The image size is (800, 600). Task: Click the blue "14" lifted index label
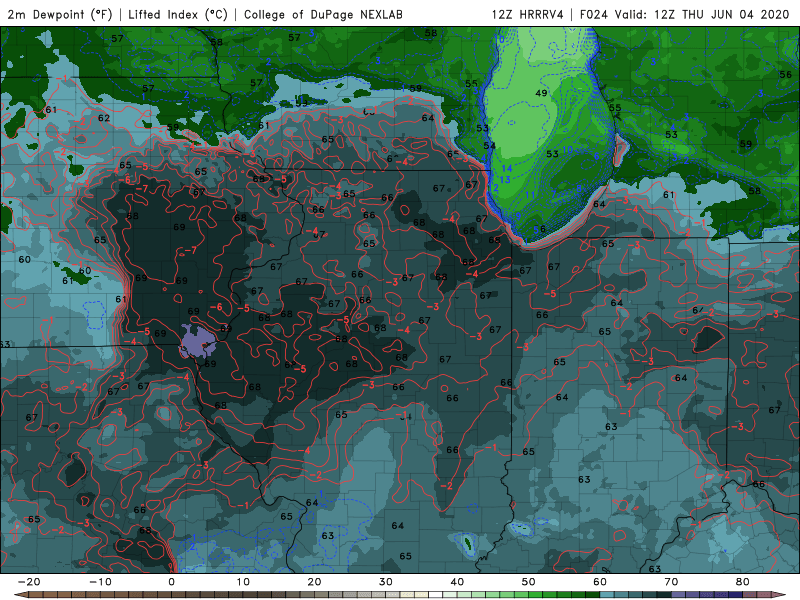(507, 168)
